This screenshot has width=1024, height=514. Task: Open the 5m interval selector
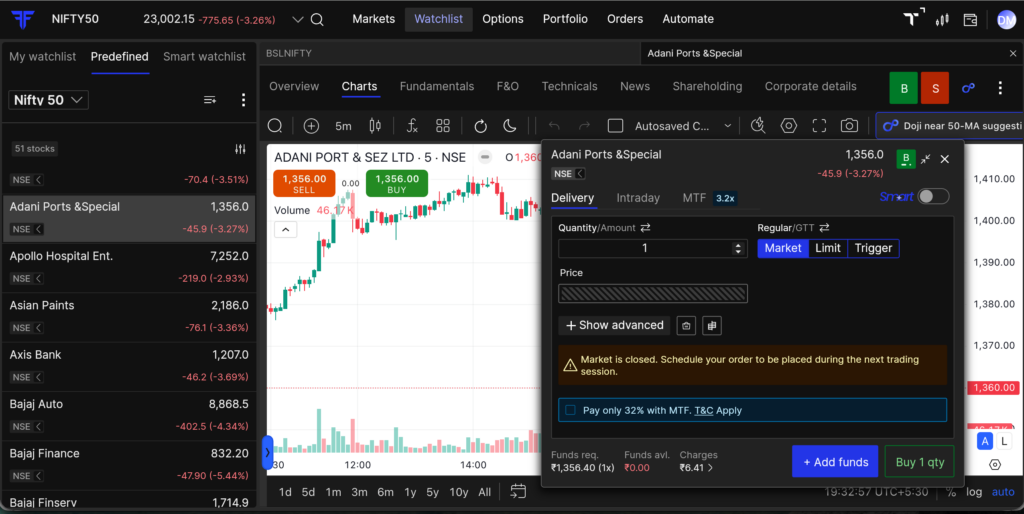coord(344,126)
